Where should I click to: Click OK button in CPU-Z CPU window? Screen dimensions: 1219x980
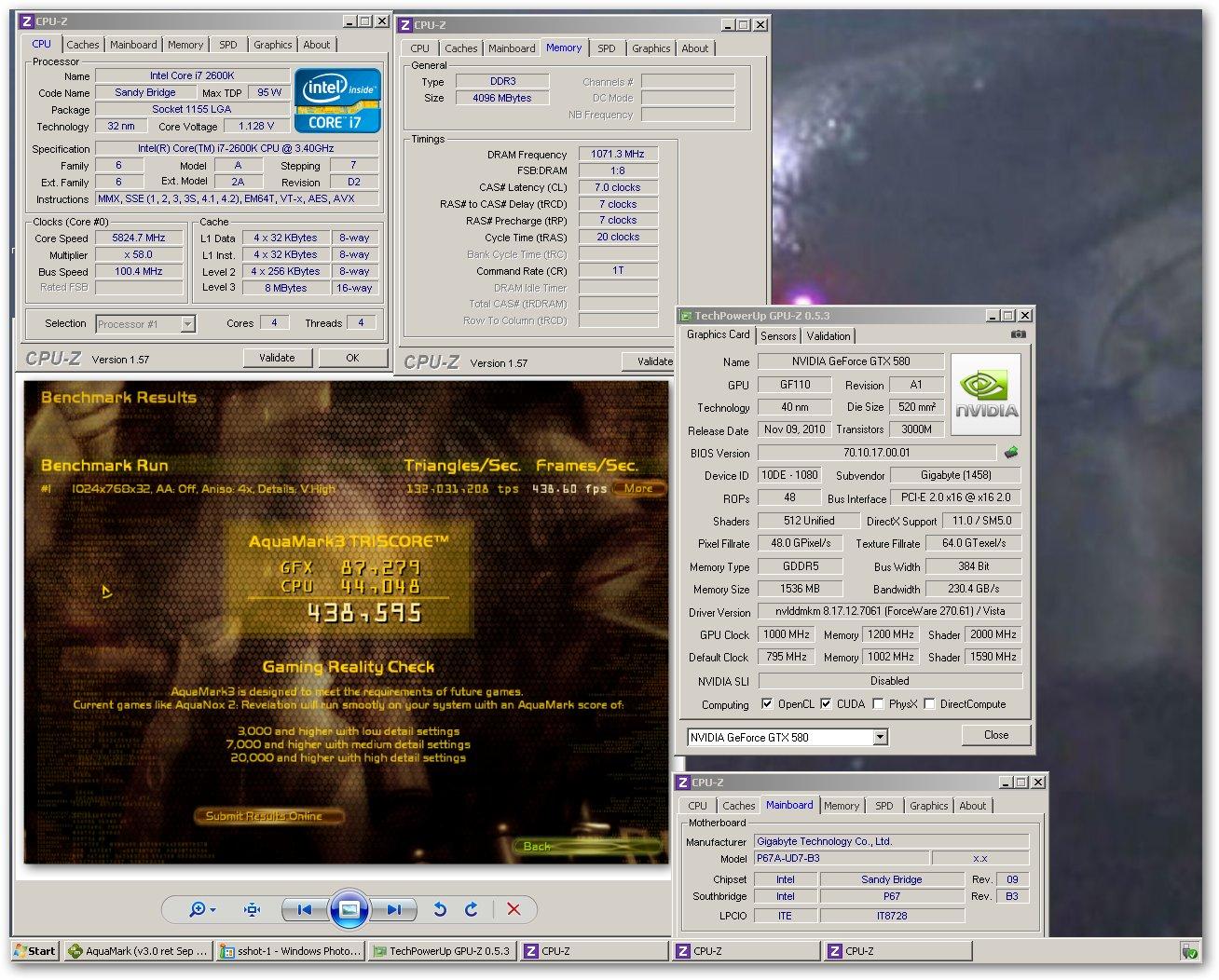click(352, 358)
